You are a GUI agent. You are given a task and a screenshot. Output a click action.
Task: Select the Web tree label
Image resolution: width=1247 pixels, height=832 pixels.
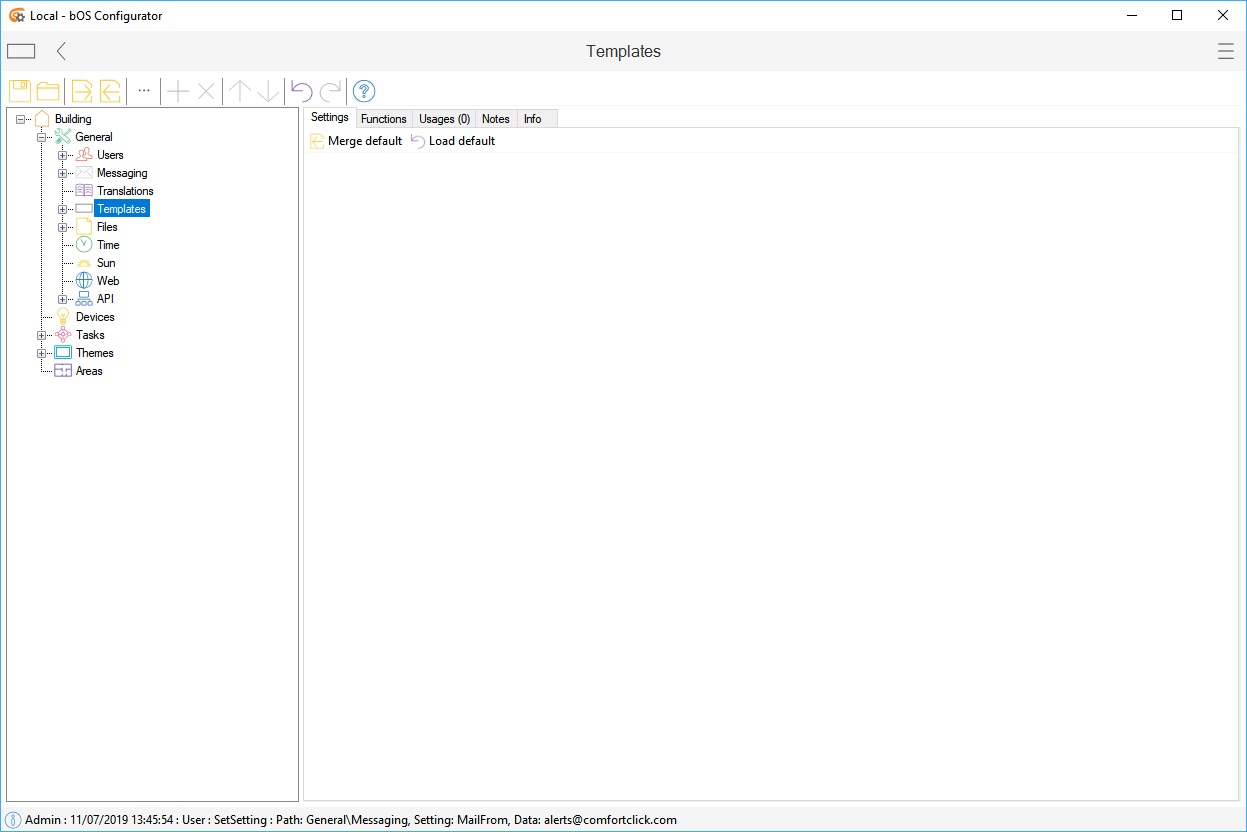click(x=108, y=281)
